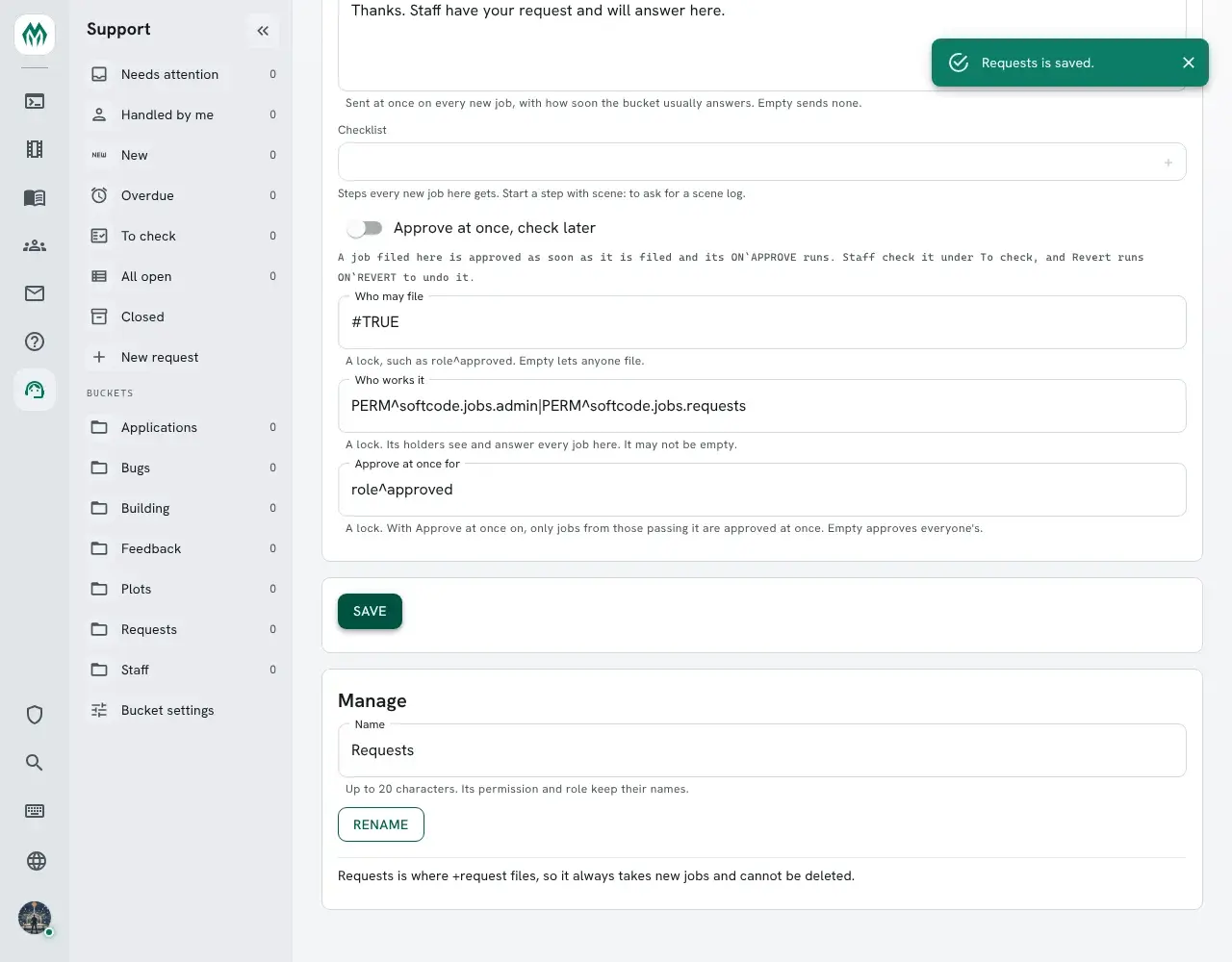Open the Building bucket
The width and height of the screenshot is (1232, 962).
[x=183, y=508]
